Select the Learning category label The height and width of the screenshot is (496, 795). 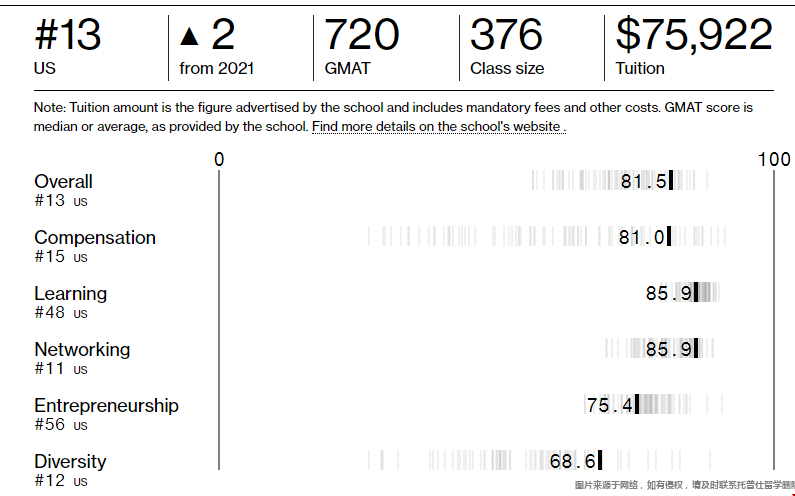70,293
